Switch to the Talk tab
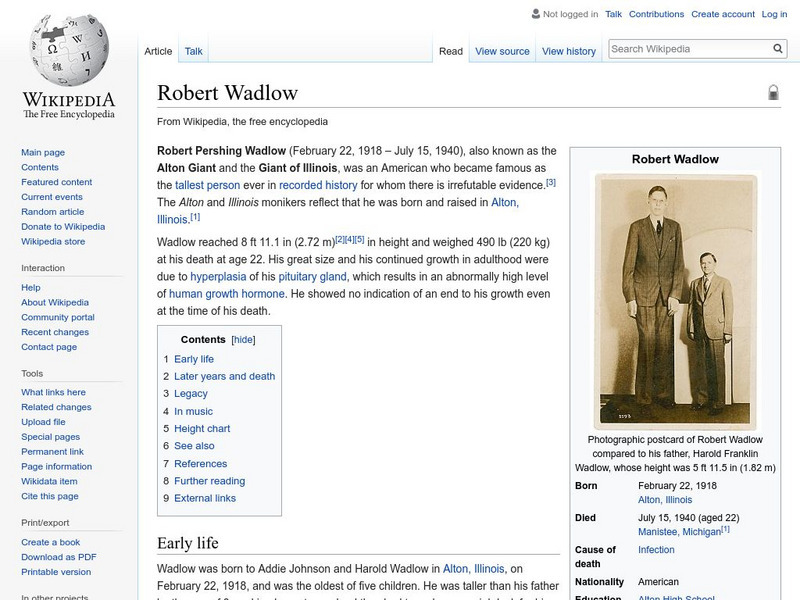This screenshot has height=600, width=800. (193, 50)
